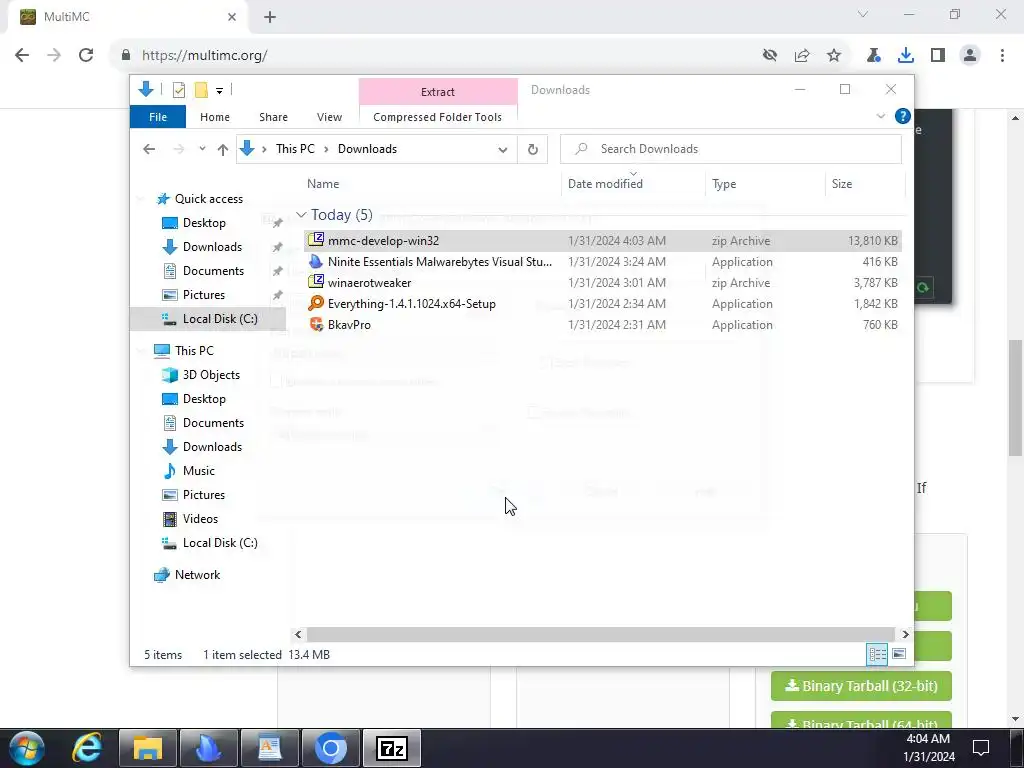
Task: Click 13,810 KB size cell
Action: (872, 241)
